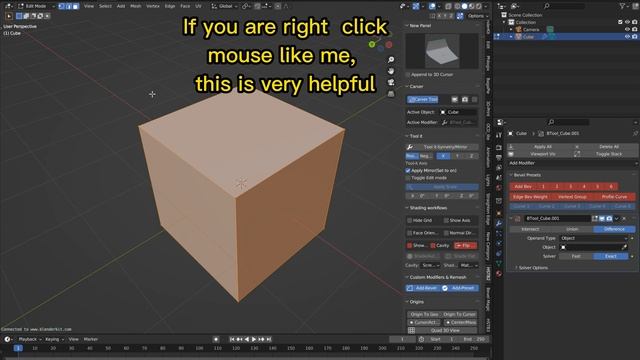The width and height of the screenshot is (640, 360).
Task: Click the viewport pan hand icon
Action: pos(391,71)
